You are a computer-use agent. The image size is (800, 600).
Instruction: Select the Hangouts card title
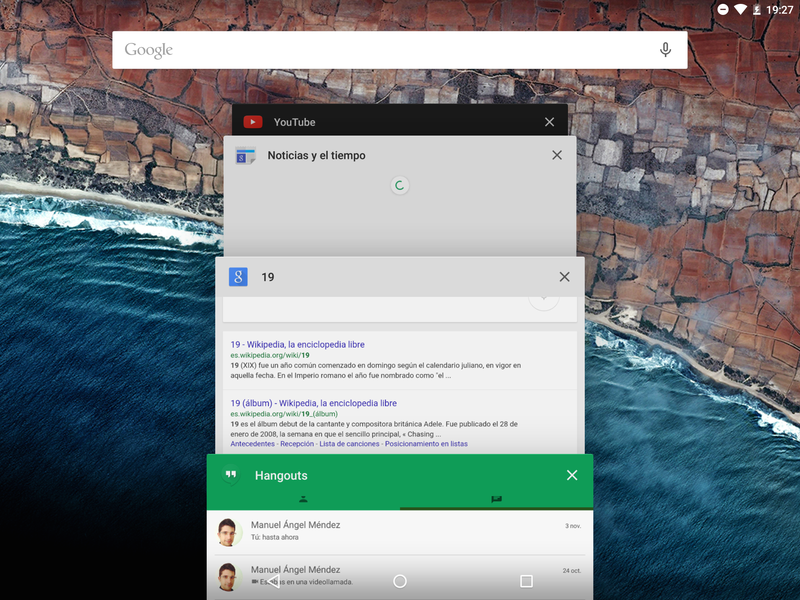[x=281, y=476]
